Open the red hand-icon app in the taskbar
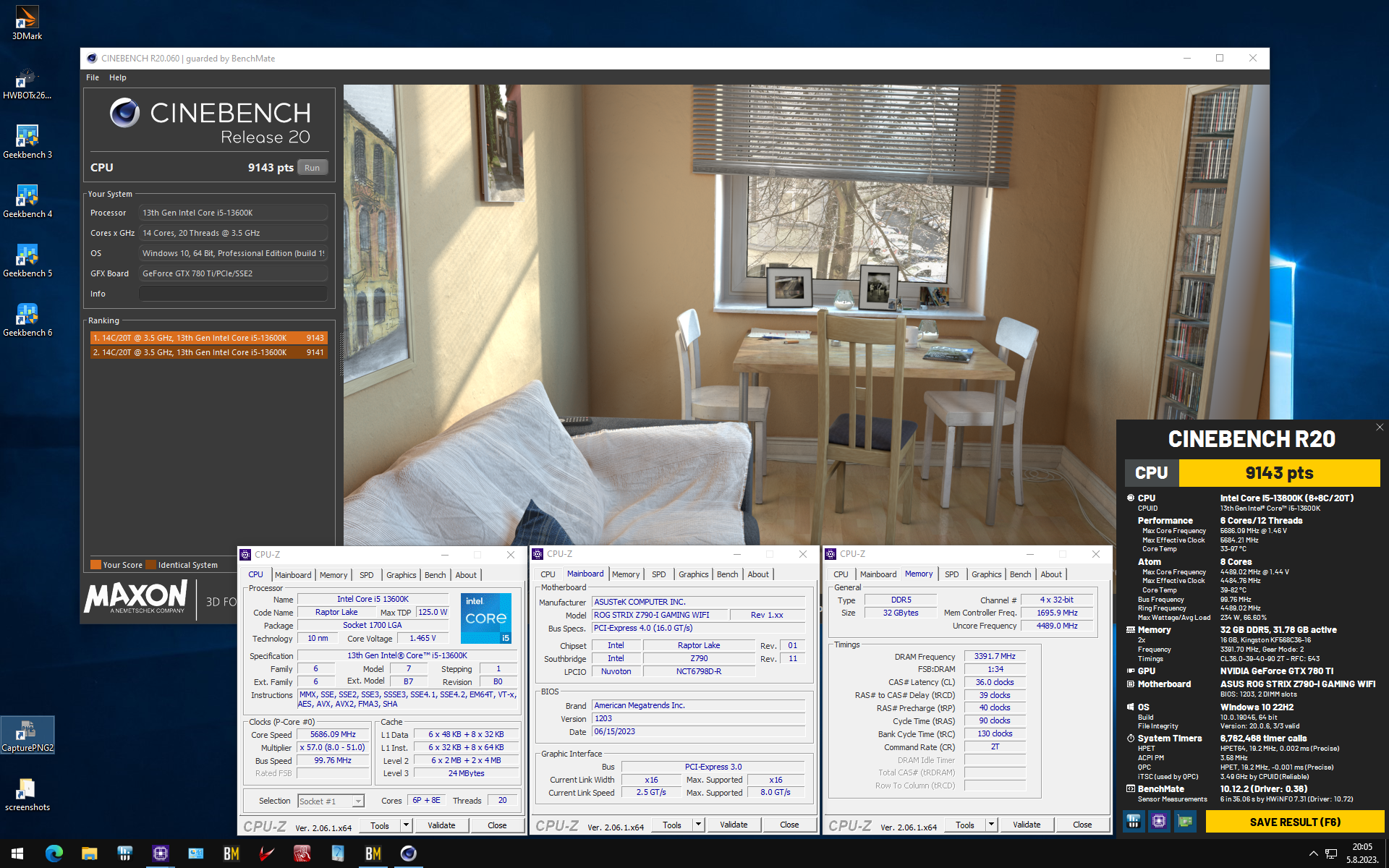 pyautogui.click(x=302, y=854)
